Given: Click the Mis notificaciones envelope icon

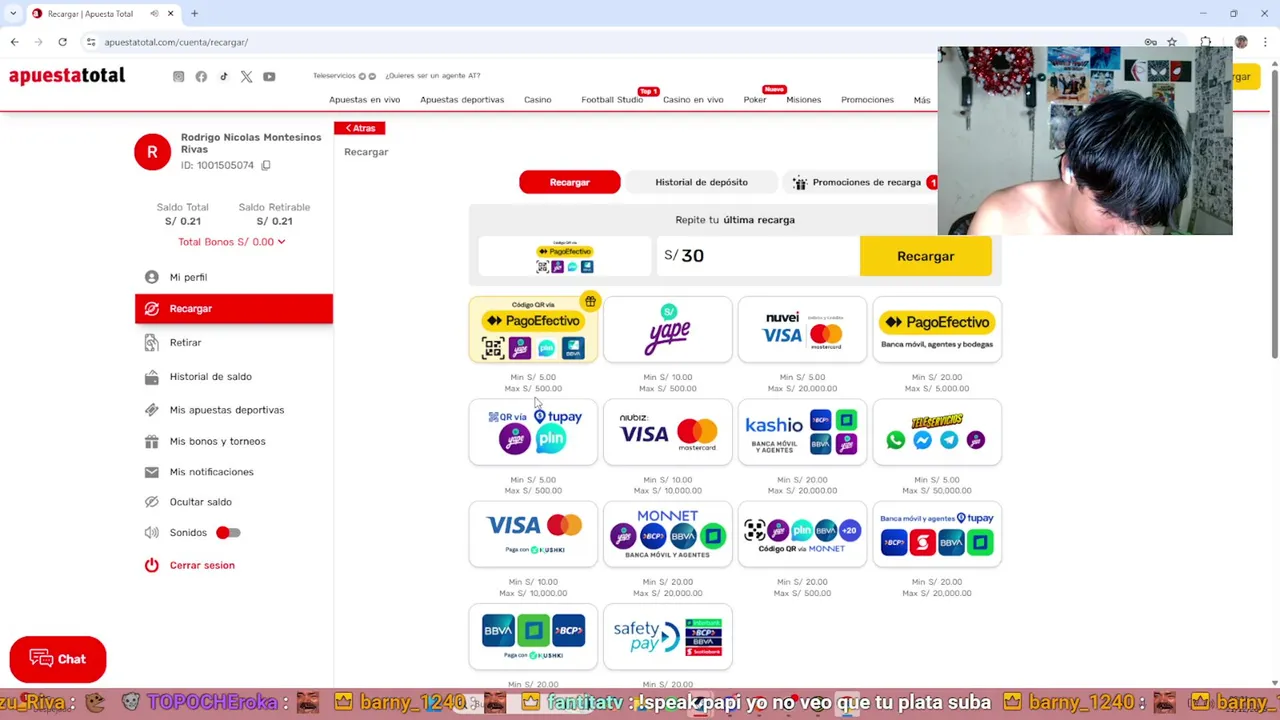Looking at the screenshot, I should point(152,472).
